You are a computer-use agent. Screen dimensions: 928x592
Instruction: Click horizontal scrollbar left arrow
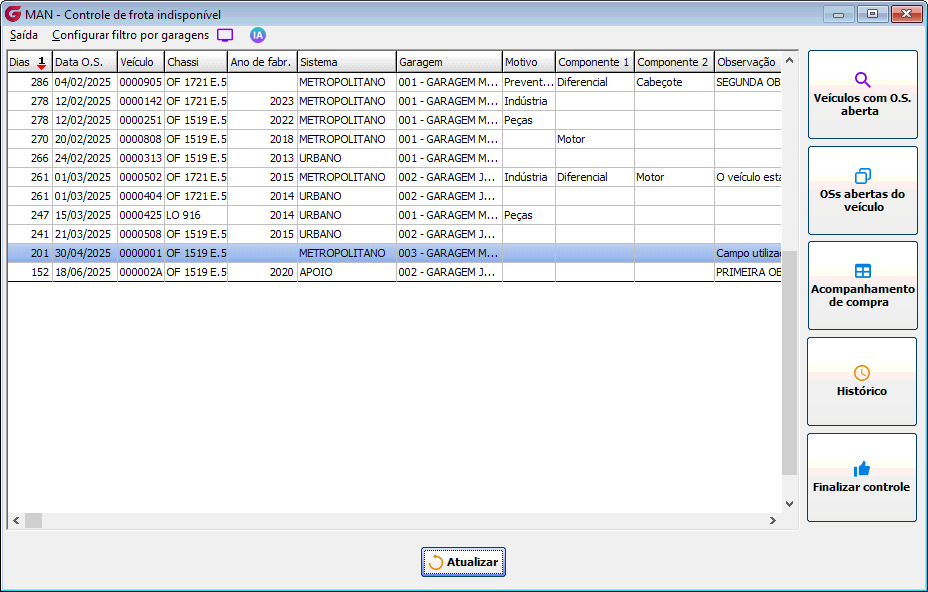coord(16,520)
